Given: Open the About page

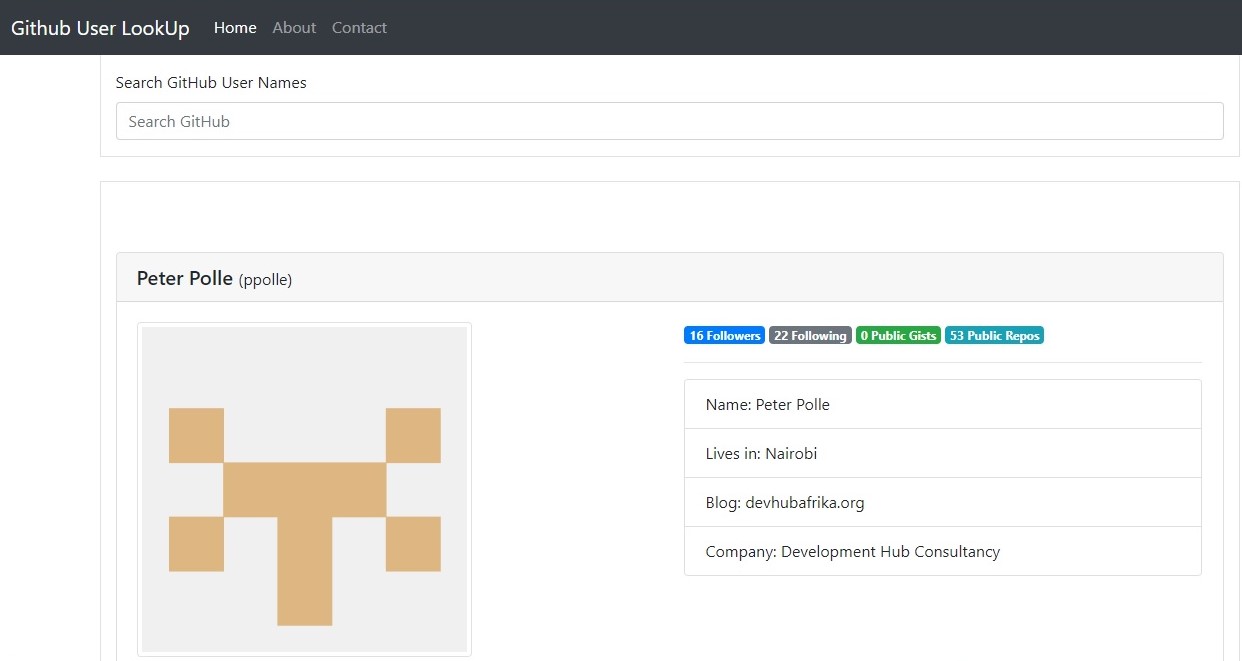Looking at the screenshot, I should [294, 28].
